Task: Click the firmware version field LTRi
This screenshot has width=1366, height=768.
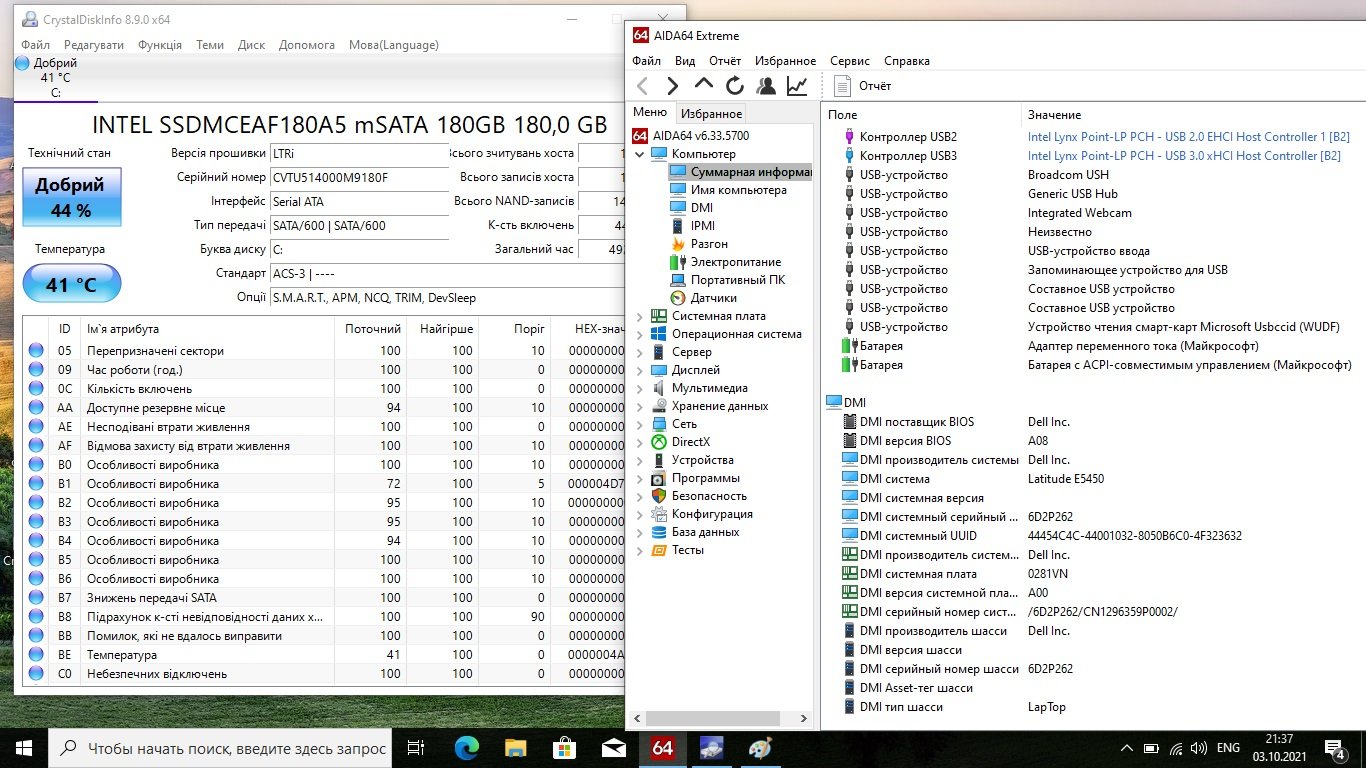Action: 360,154
